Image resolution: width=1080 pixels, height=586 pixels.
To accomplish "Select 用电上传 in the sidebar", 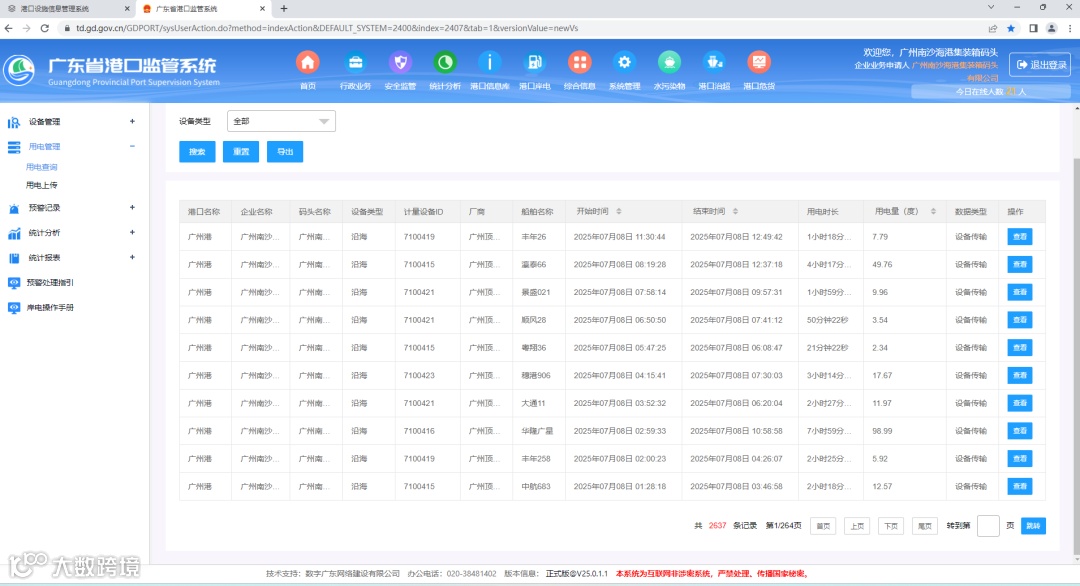I will pyautogui.click(x=41, y=185).
